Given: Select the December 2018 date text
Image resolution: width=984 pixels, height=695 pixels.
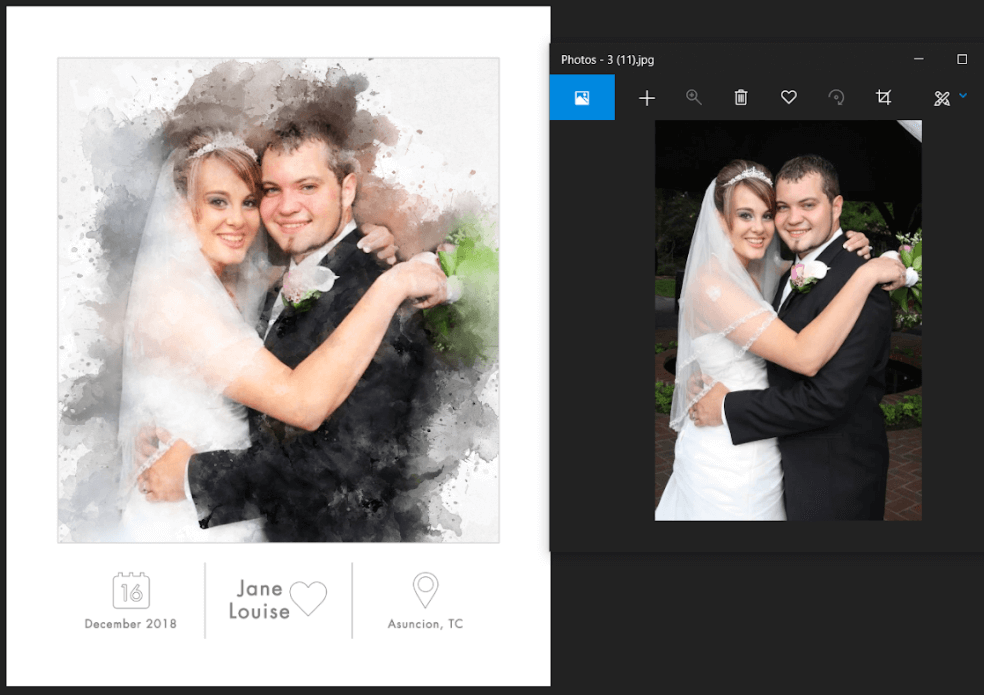Looking at the screenshot, I should (131, 624).
